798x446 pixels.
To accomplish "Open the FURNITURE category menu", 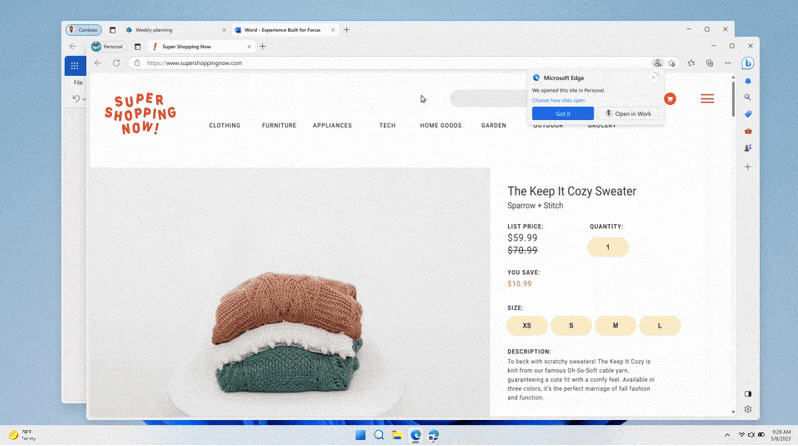I will tap(279, 125).
